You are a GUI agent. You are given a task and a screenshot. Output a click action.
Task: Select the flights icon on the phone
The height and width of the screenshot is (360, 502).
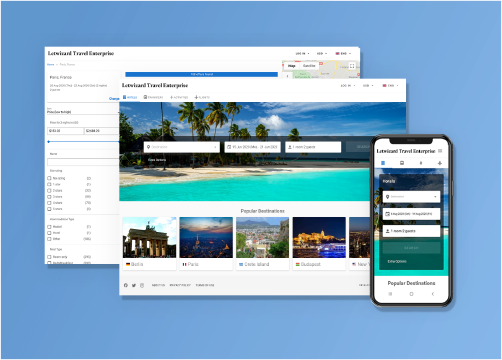440,163
